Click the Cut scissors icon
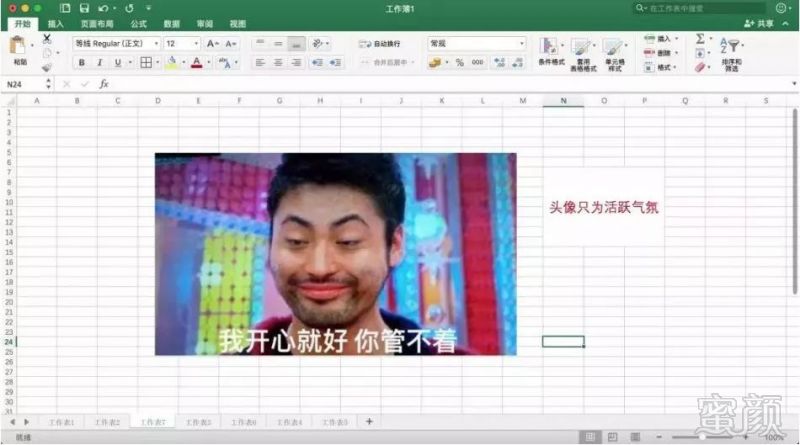The image size is (800, 445). (46, 38)
